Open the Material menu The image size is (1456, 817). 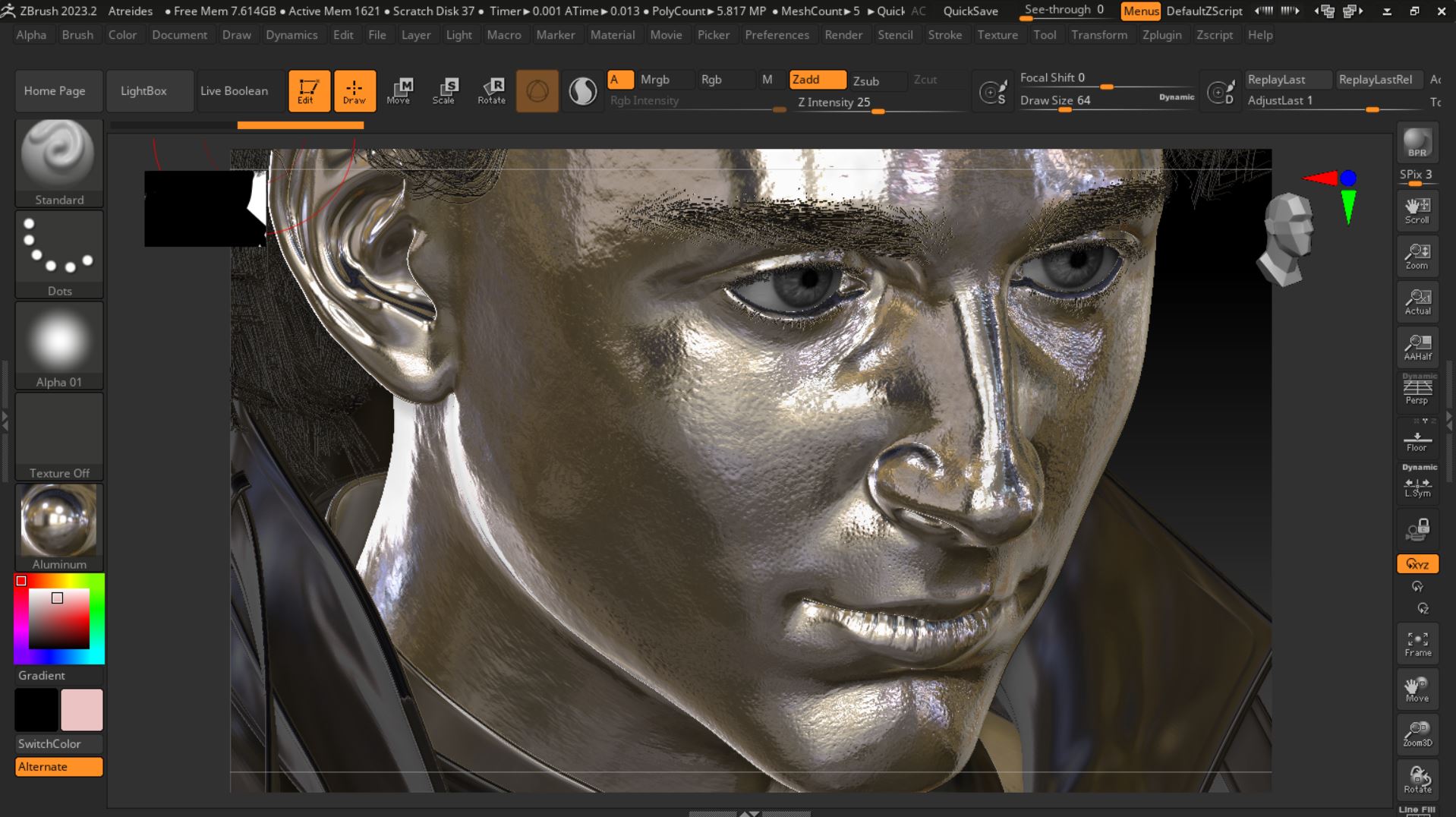[x=613, y=35]
